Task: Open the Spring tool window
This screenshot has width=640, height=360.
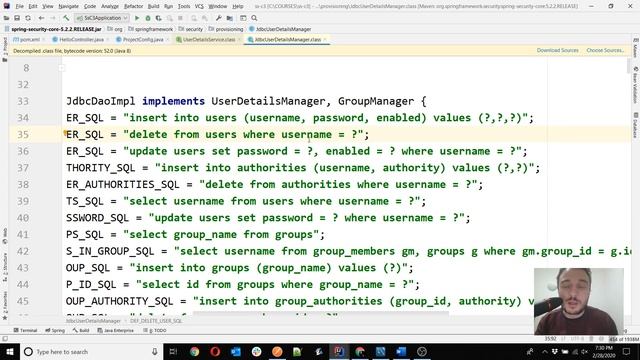Action: 55,330
